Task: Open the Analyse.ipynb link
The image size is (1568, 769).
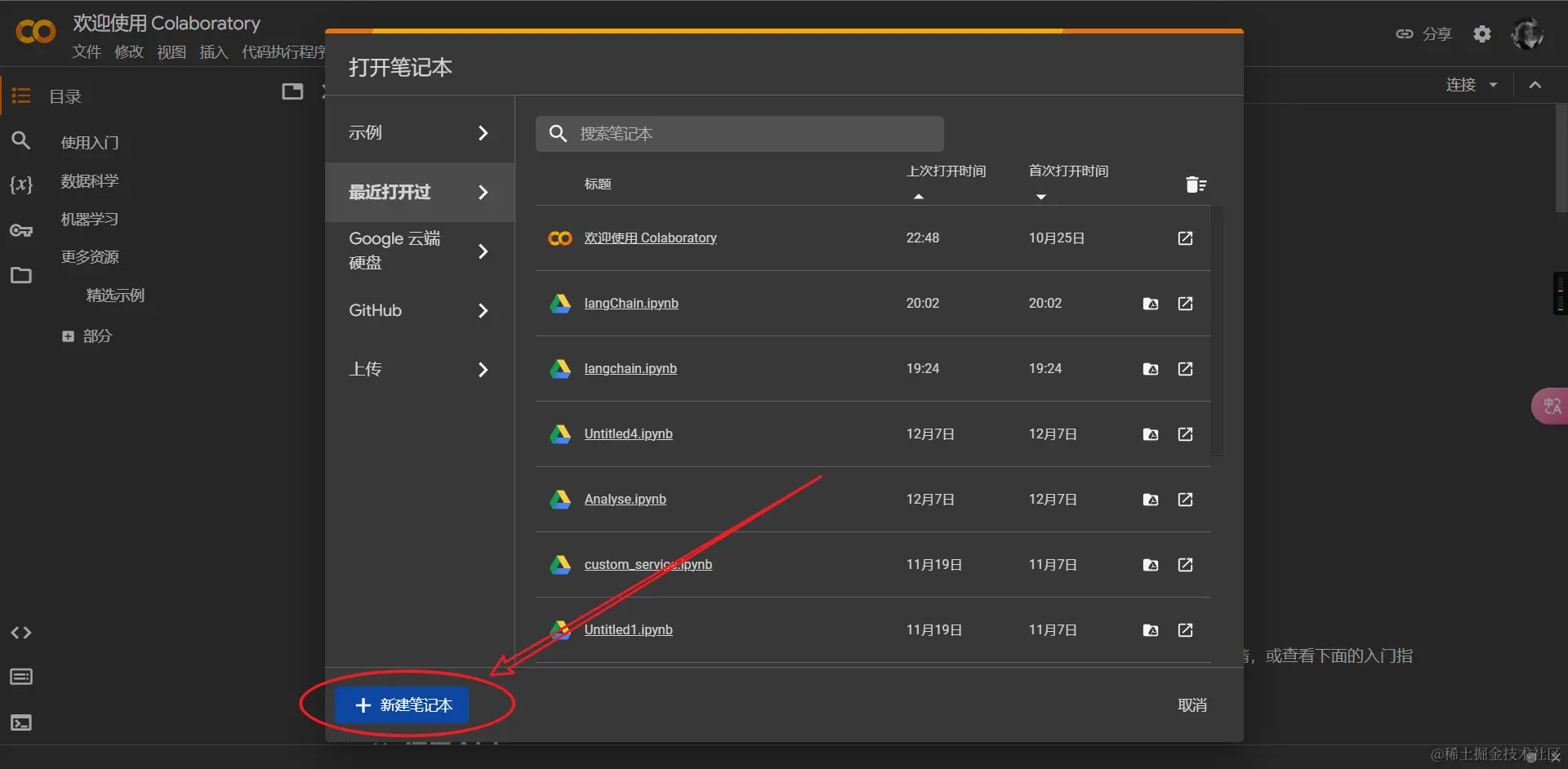Action: 625,500
